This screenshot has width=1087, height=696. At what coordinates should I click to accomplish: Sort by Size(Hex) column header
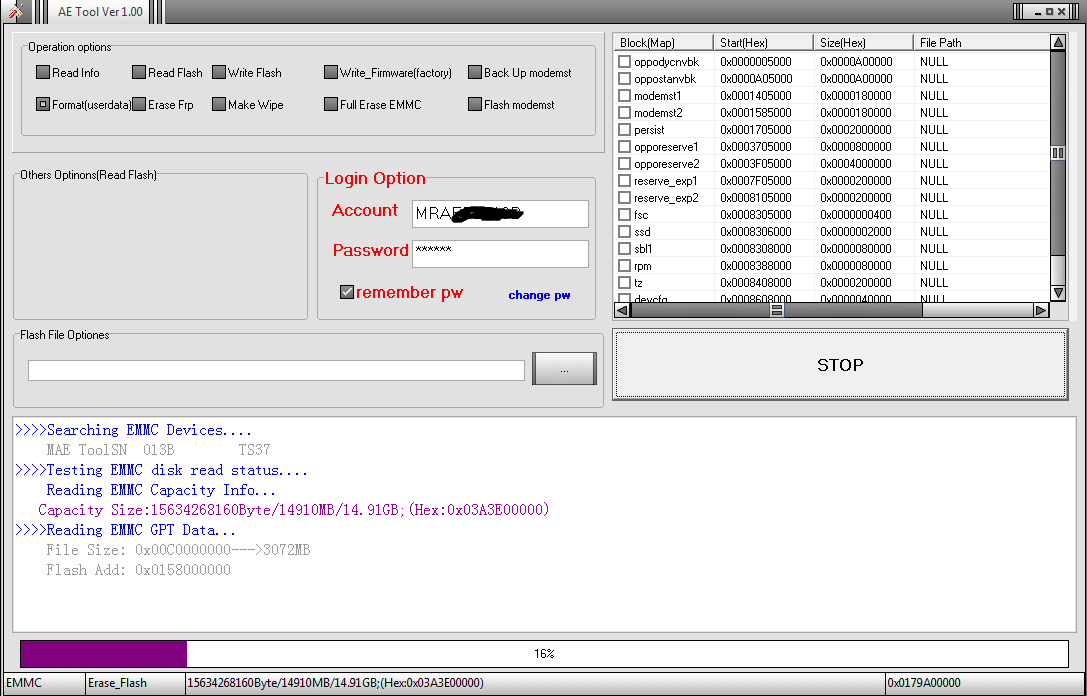point(864,42)
